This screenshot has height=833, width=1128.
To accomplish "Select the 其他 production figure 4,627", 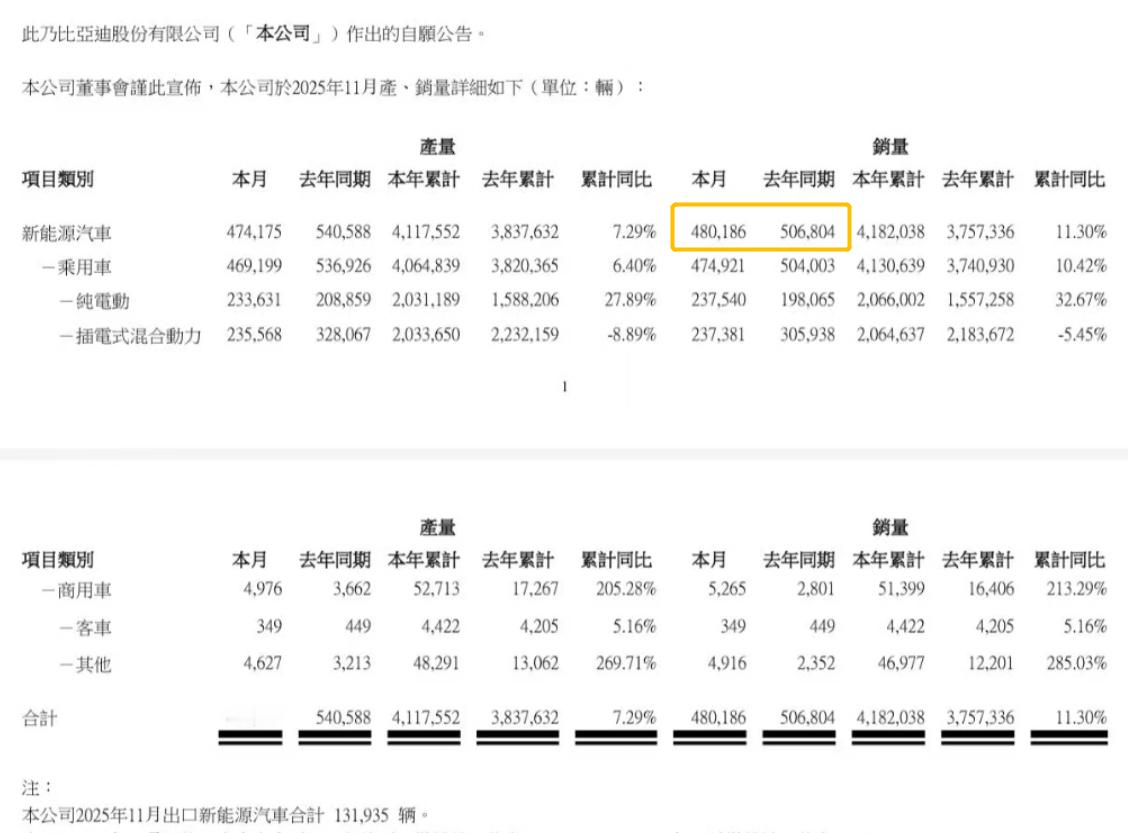I will pyautogui.click(x=263, y=663).
